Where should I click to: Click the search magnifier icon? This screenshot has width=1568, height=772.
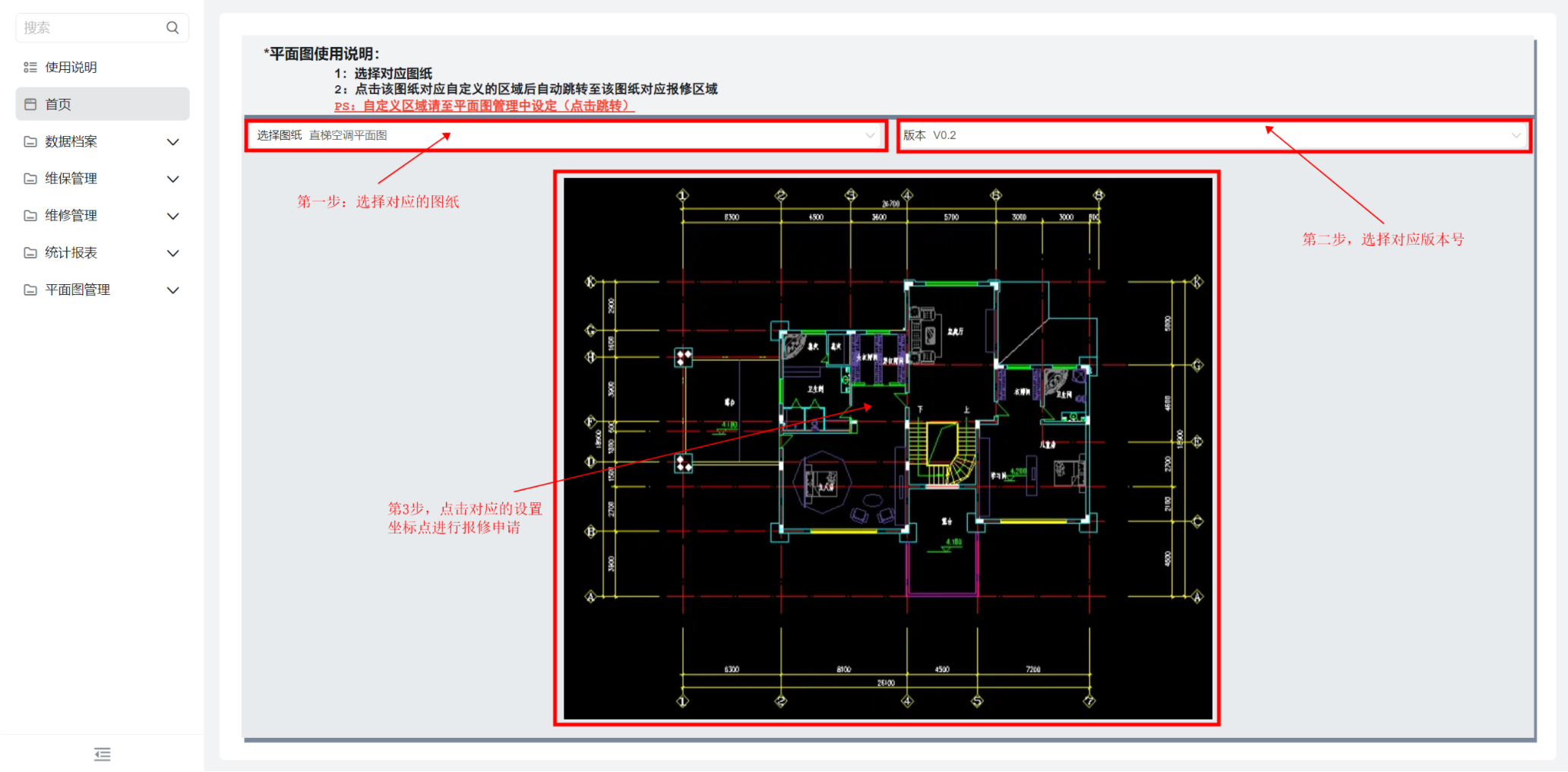click(172, 27)
